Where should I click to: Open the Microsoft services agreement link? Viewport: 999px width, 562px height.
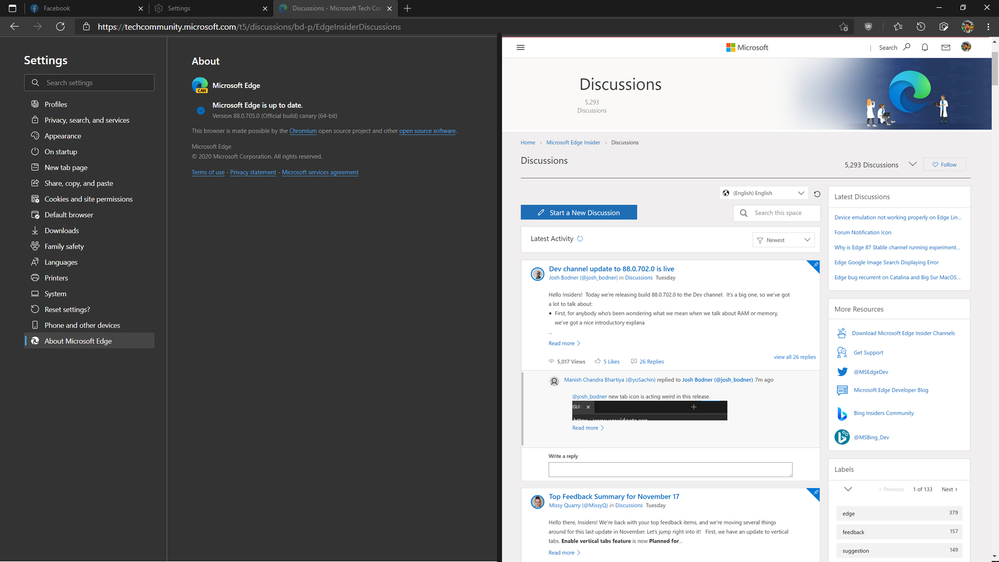(x=320, y=172)
